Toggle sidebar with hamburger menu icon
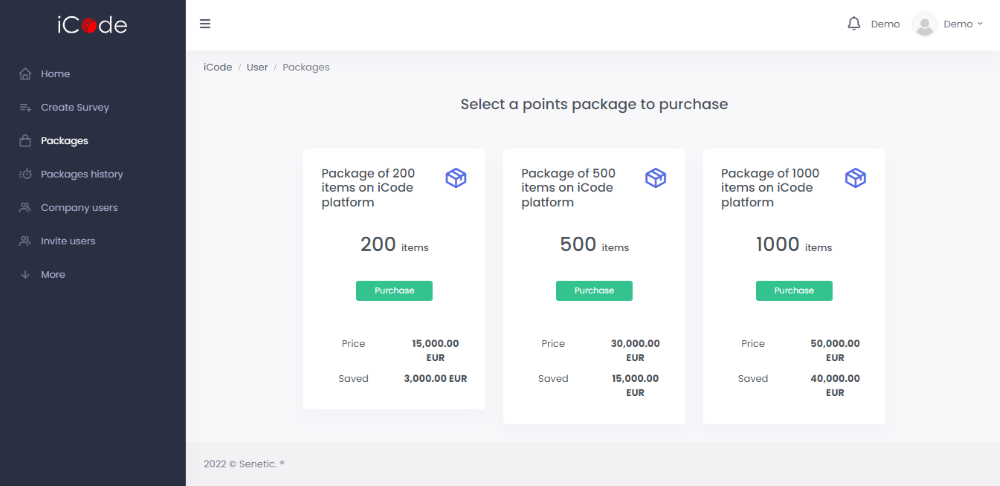 coord(205,24)
